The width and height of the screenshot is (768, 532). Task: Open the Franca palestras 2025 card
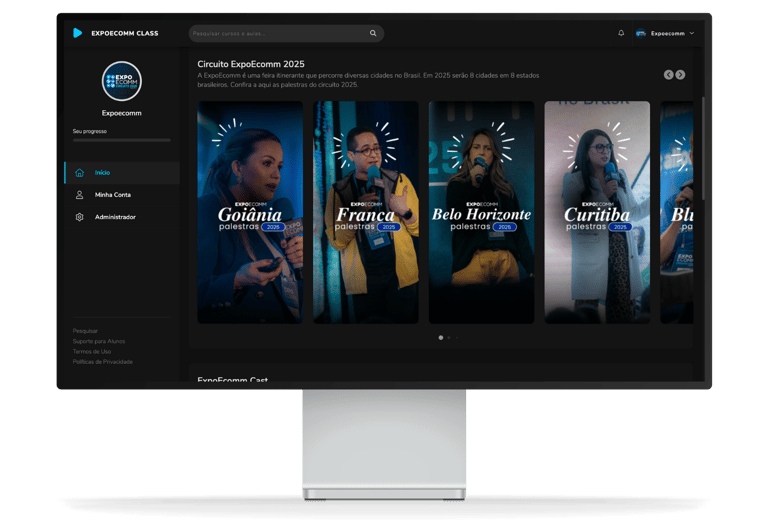366,212
